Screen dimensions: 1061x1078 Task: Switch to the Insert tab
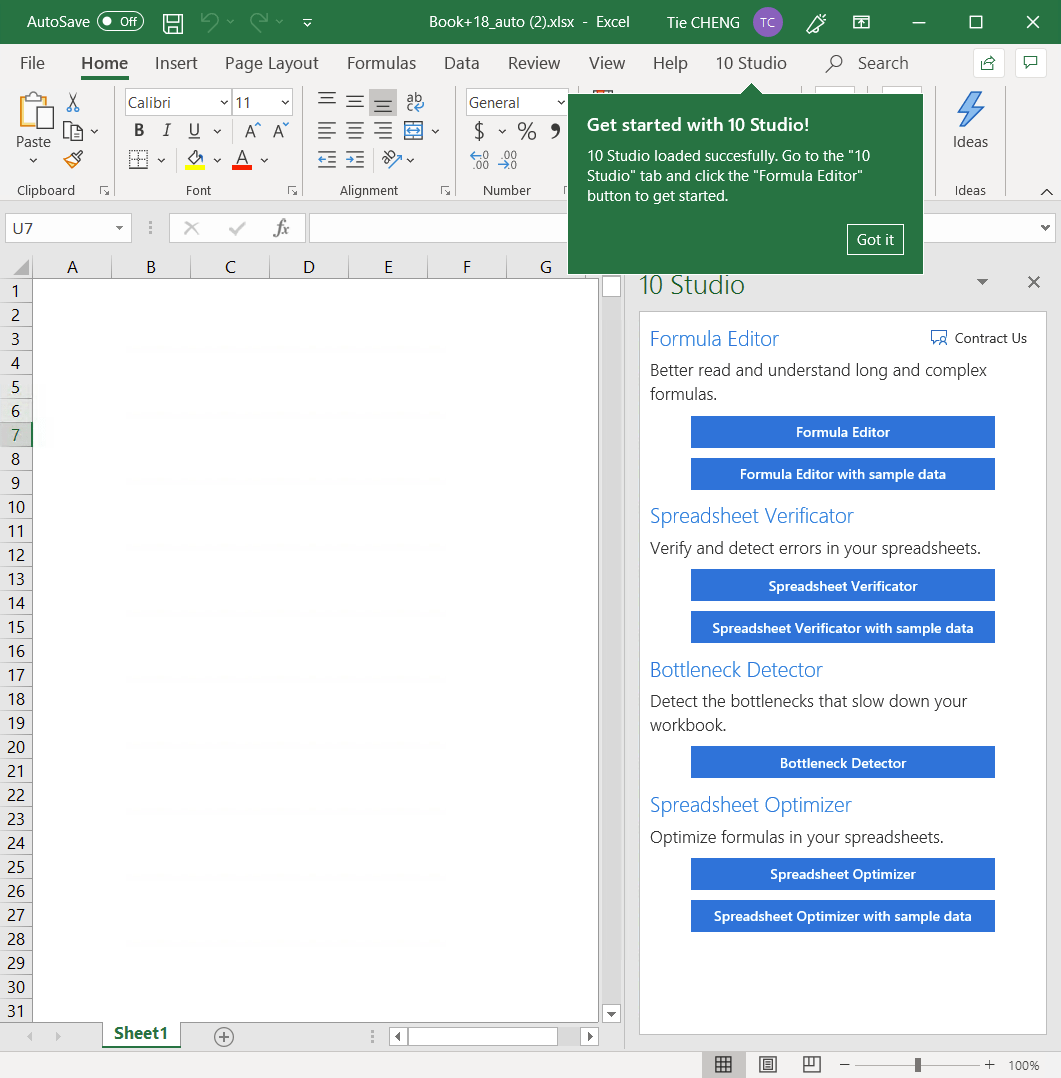[x=176, y=63]
